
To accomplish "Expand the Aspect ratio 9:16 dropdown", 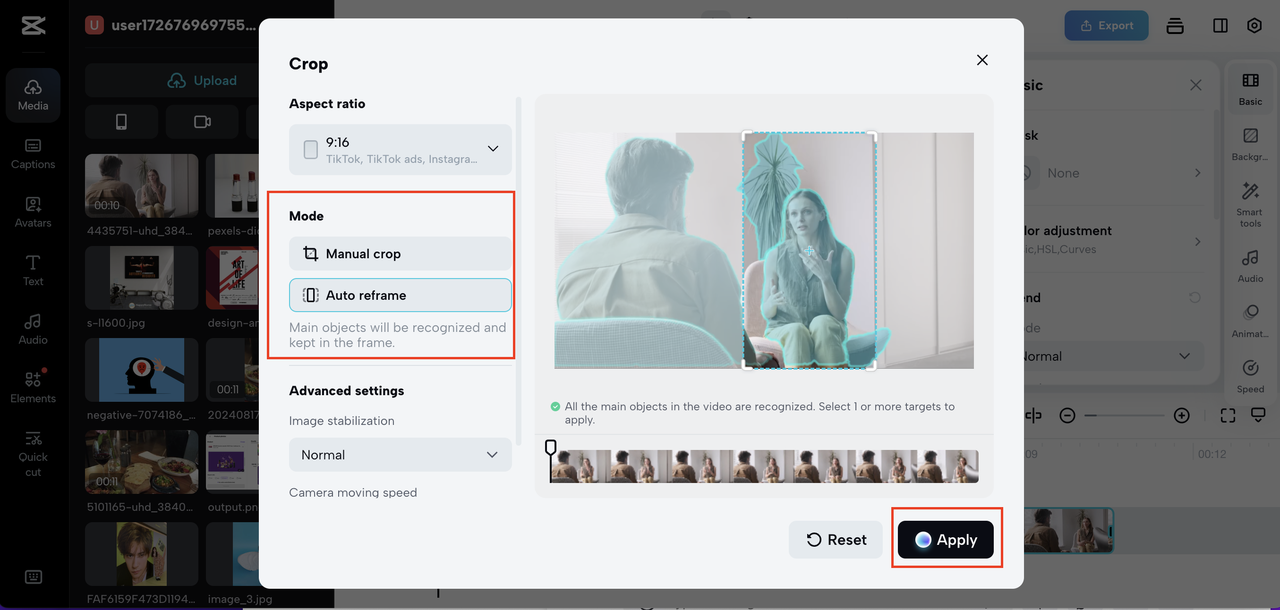I will pyautogui.click(x=400, y=149).
